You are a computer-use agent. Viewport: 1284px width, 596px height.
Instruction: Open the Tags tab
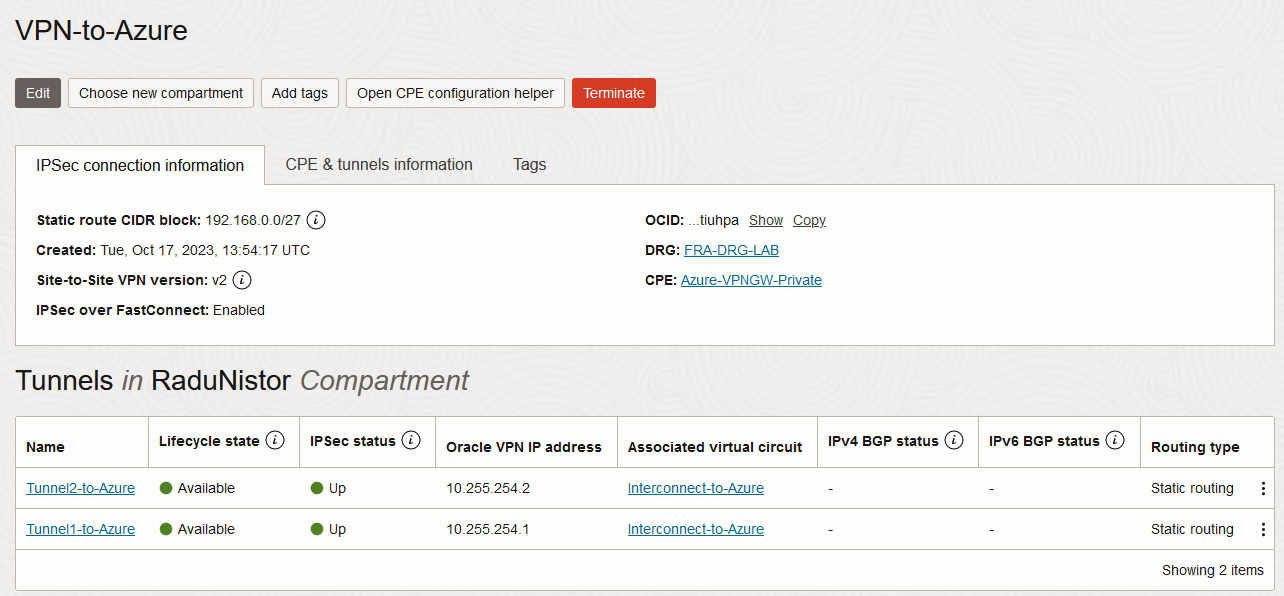[529, 165]
